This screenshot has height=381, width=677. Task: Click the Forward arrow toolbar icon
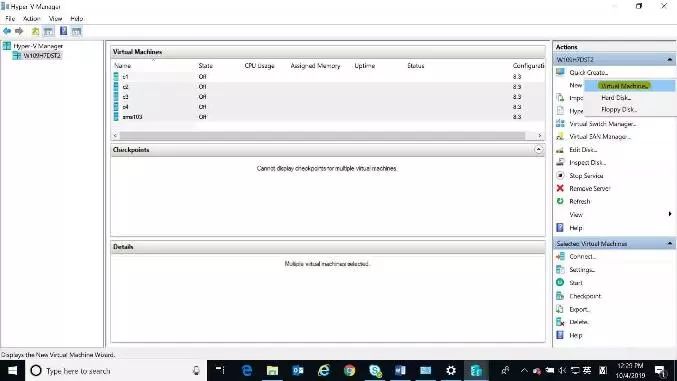tap(19, 31)
